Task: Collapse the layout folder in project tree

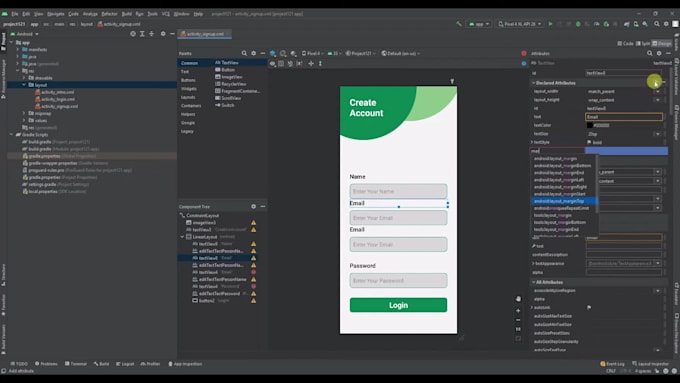Action: (24, 85)
